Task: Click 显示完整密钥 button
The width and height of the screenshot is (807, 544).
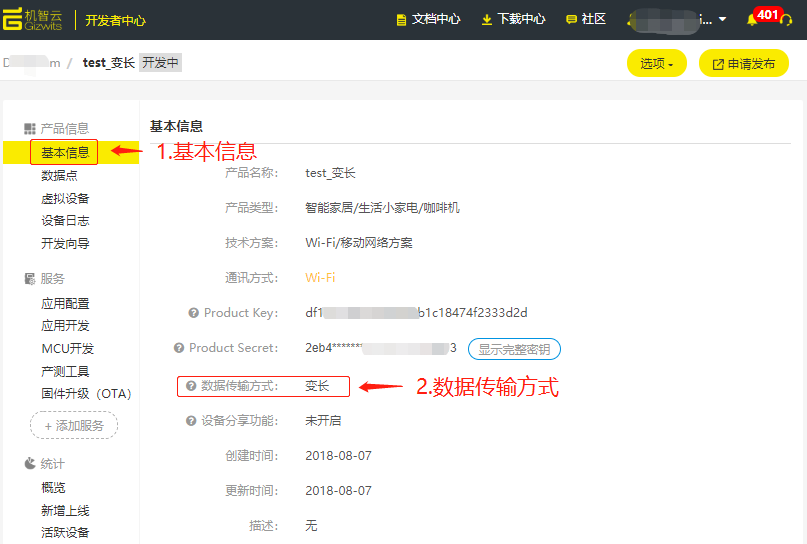Action: pyautogui.click(x=514, y=349)
